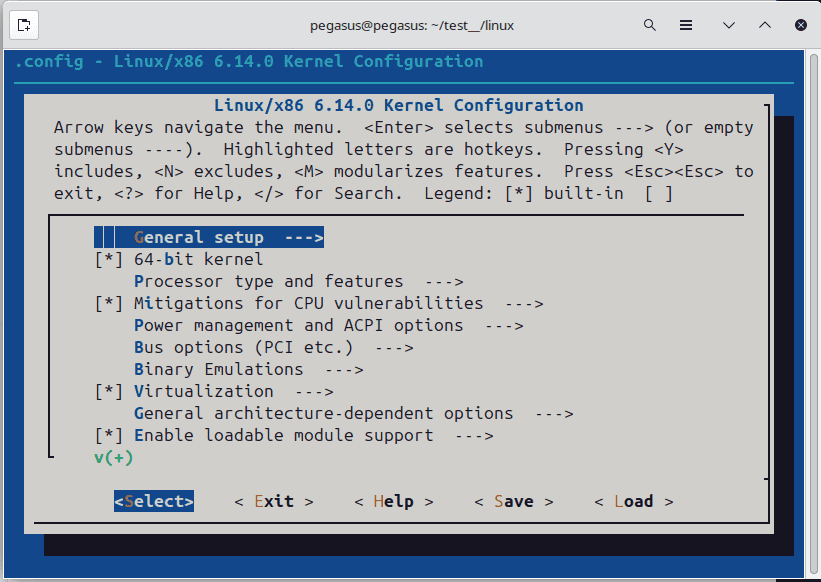
Task: Expand Power management and ACPI options
Action: pos(328,326)
